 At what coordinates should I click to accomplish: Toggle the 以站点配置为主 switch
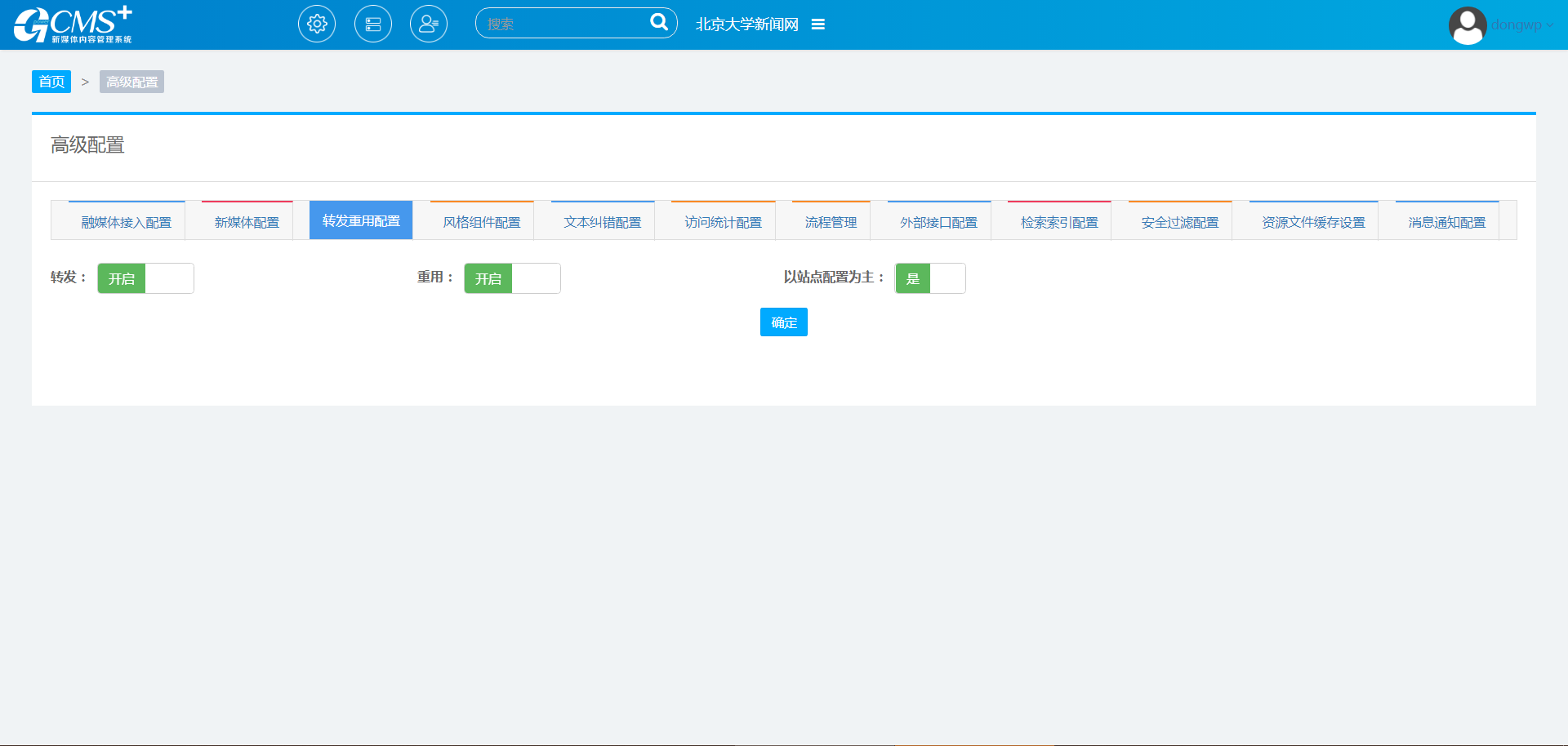pyautogui.click(x=930, y=278)
